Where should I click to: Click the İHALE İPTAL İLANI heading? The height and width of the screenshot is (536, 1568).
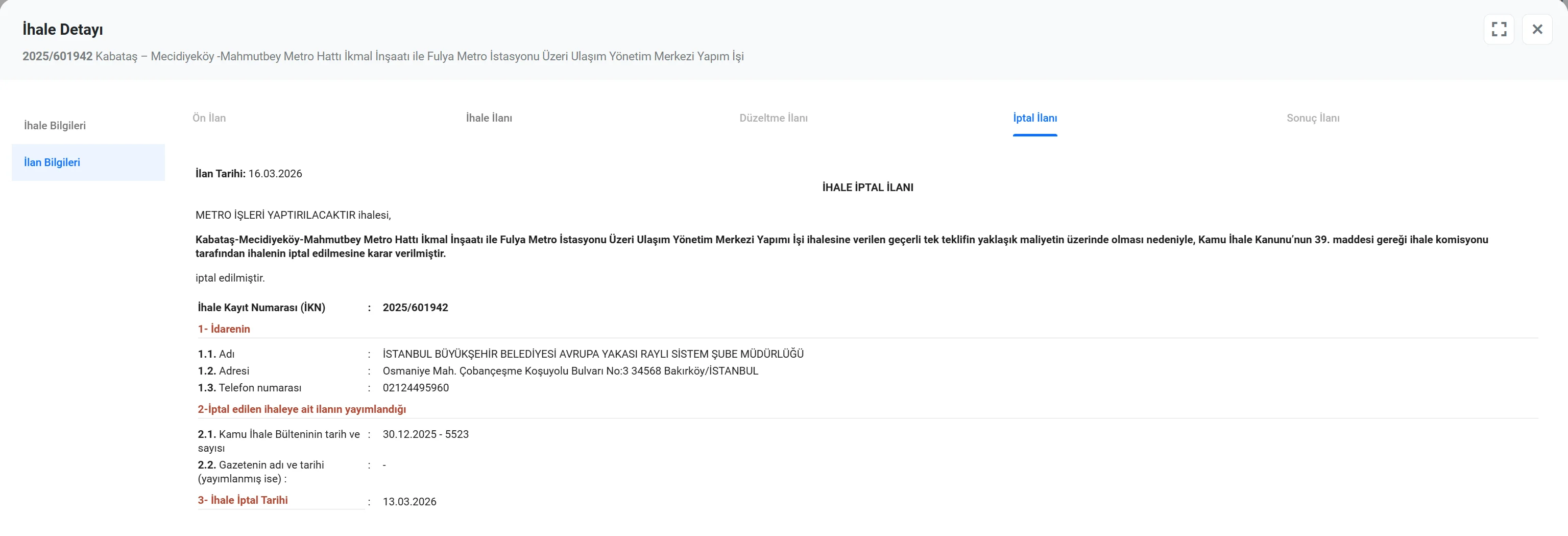(x=867, y=188)
